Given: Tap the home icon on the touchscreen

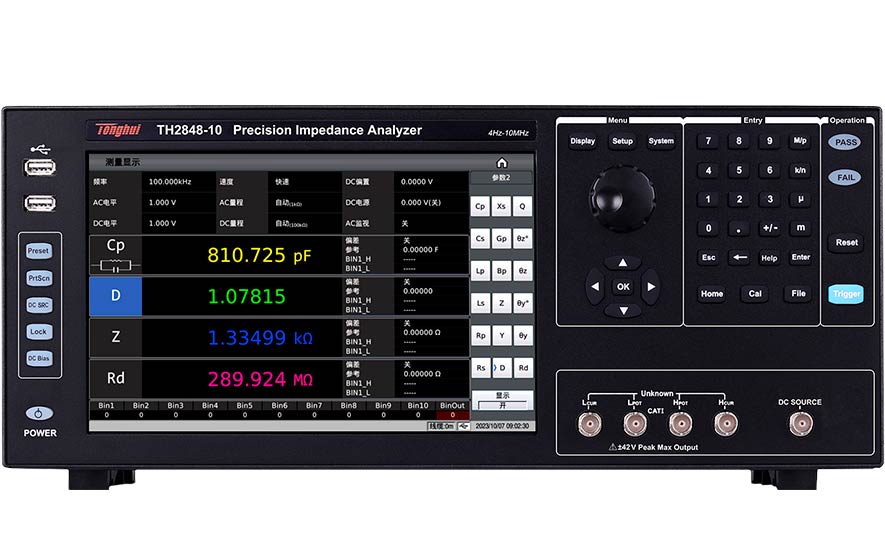Looking at the screenshot, I should pos(502,163).
